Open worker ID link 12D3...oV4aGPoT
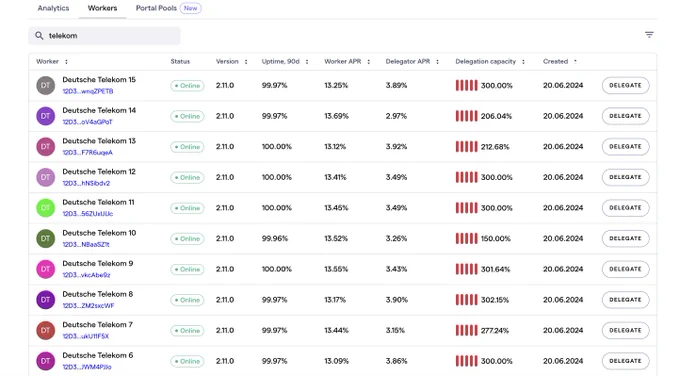 (88, 122)
